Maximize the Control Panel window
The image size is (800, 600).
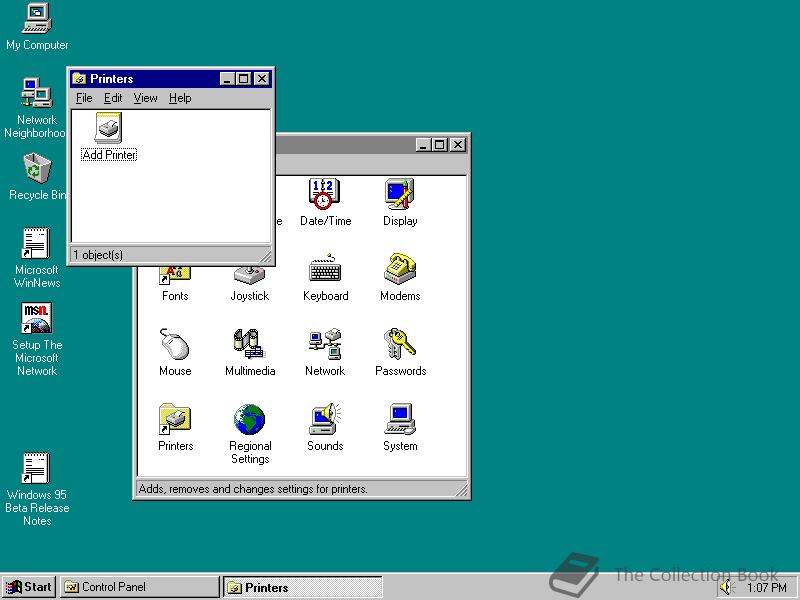click(439, 145)
